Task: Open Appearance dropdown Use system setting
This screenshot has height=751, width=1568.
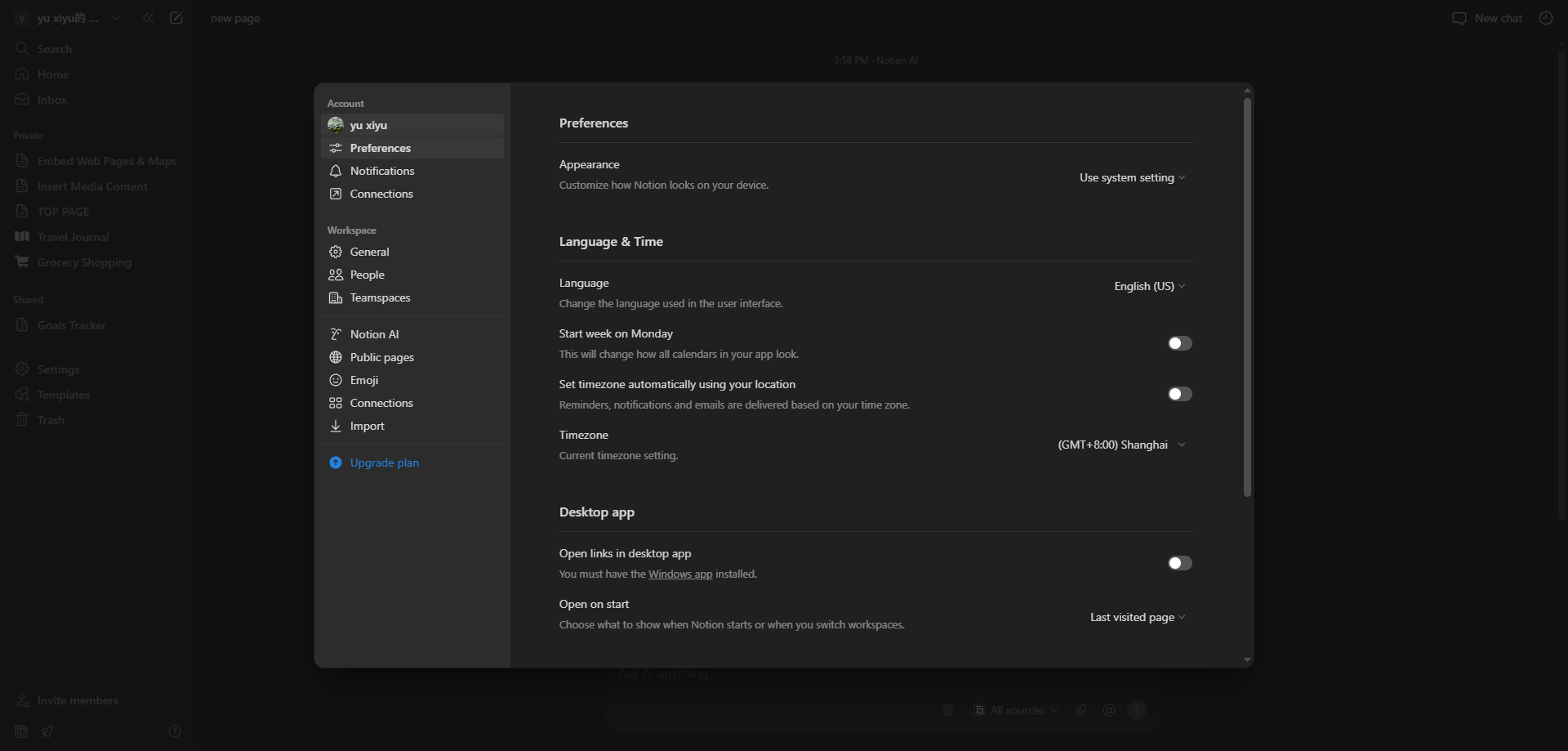Action: click(1132, 177)
